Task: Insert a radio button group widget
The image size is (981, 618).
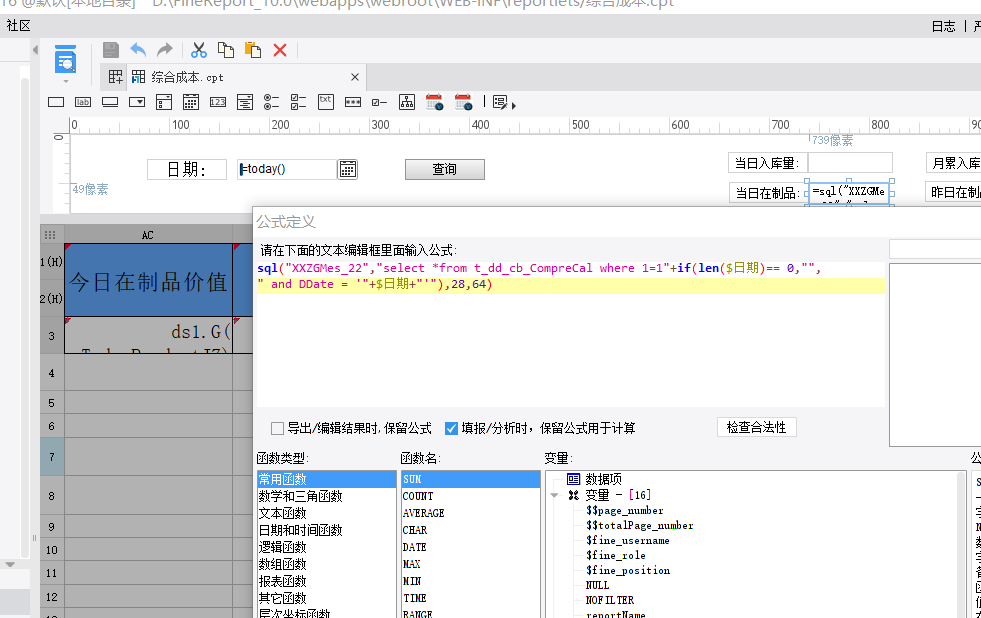Action: pyautogui.click(x=272, y=102)
